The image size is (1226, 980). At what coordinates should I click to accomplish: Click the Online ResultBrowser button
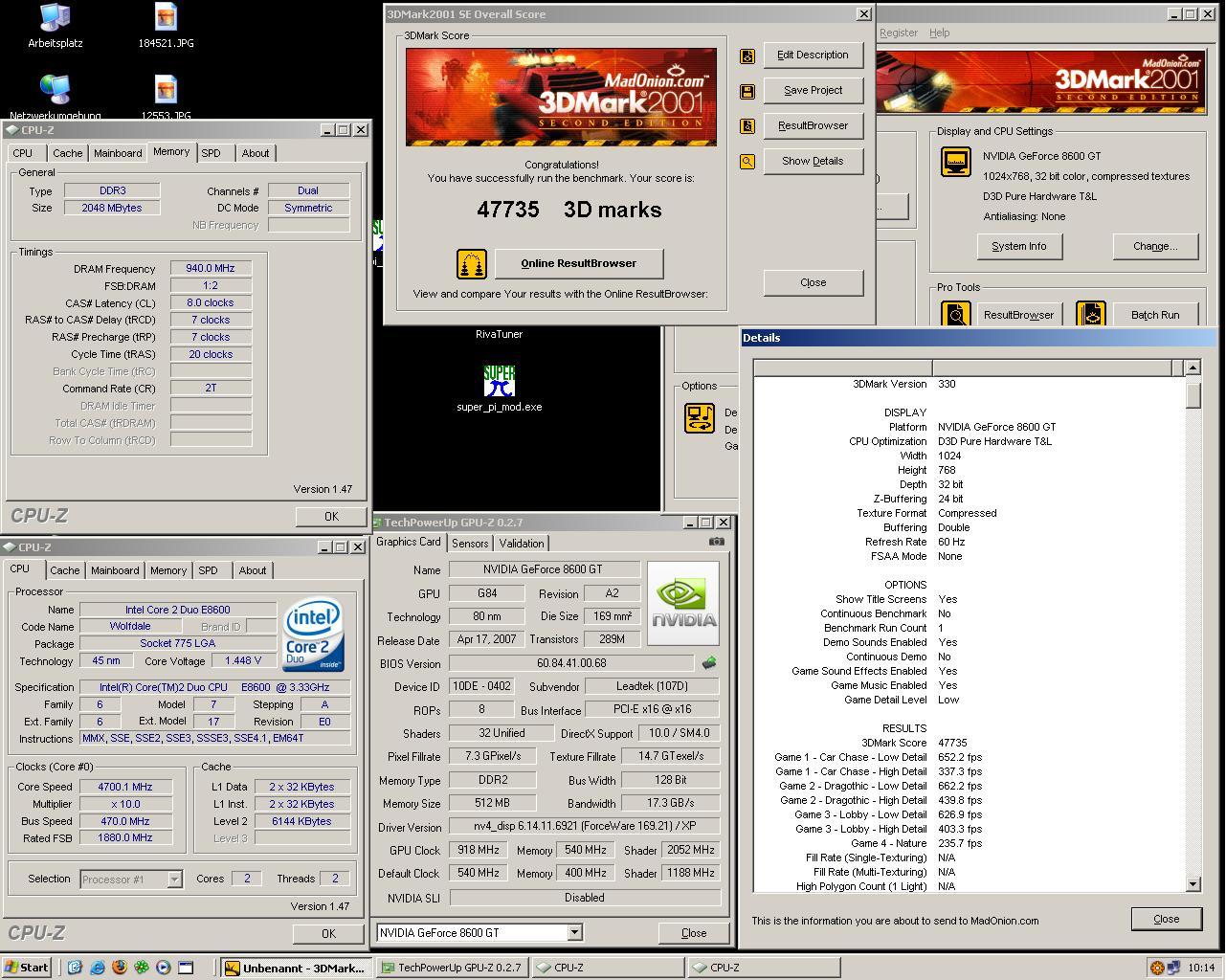coord(578,263)
